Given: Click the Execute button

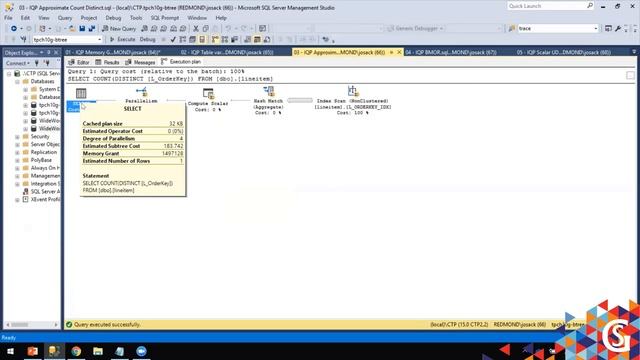Looking at the screenshot, I should click(x=122, y=40).
